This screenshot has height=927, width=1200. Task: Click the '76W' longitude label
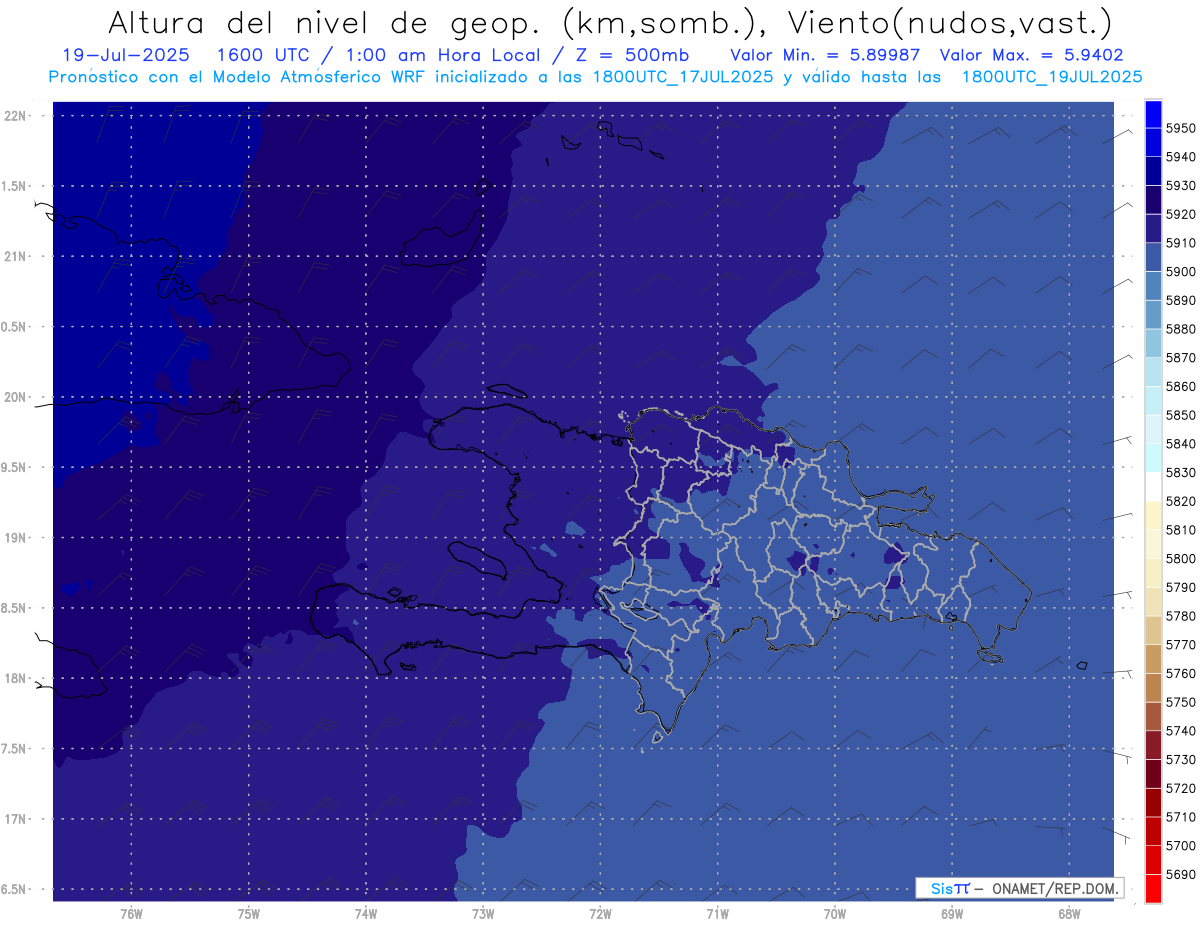(x=131, y=914)
